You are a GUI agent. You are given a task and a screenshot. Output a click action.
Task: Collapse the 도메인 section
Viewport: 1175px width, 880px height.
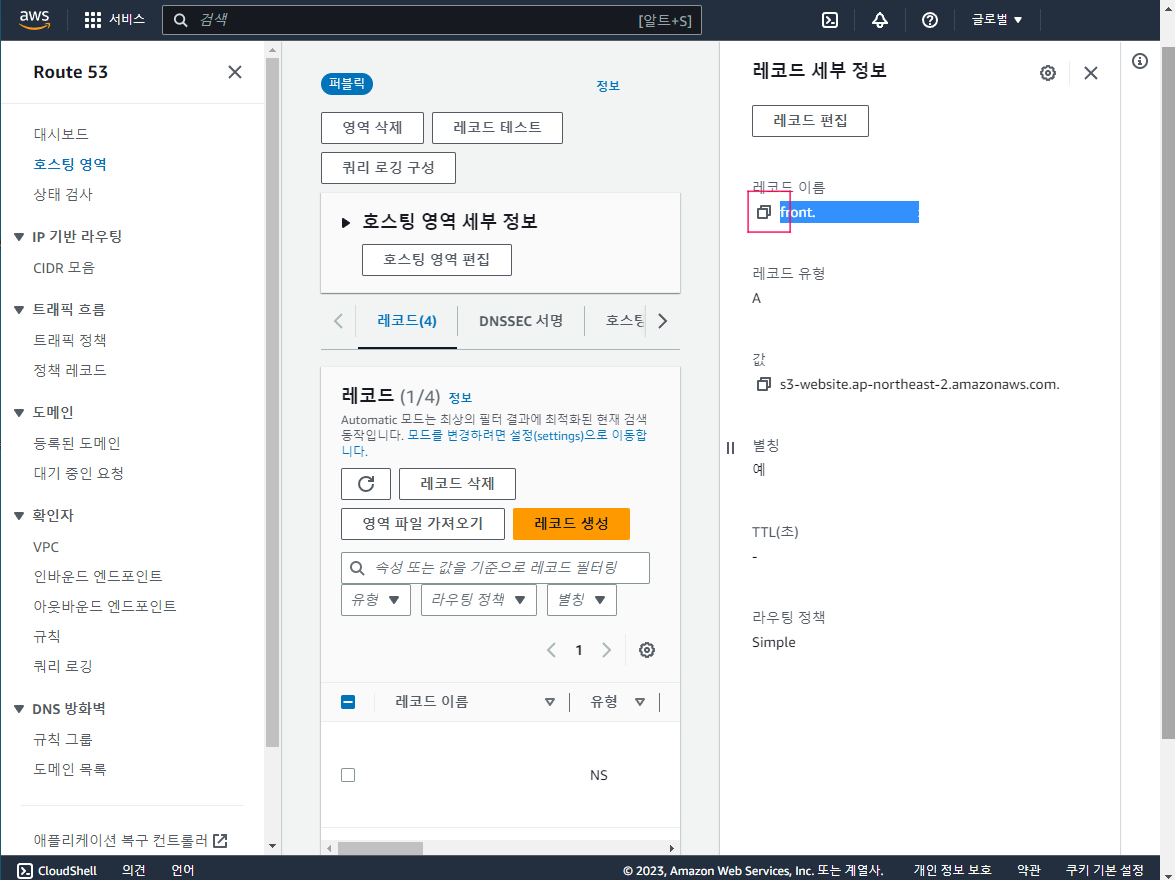[x=19, y=412]
